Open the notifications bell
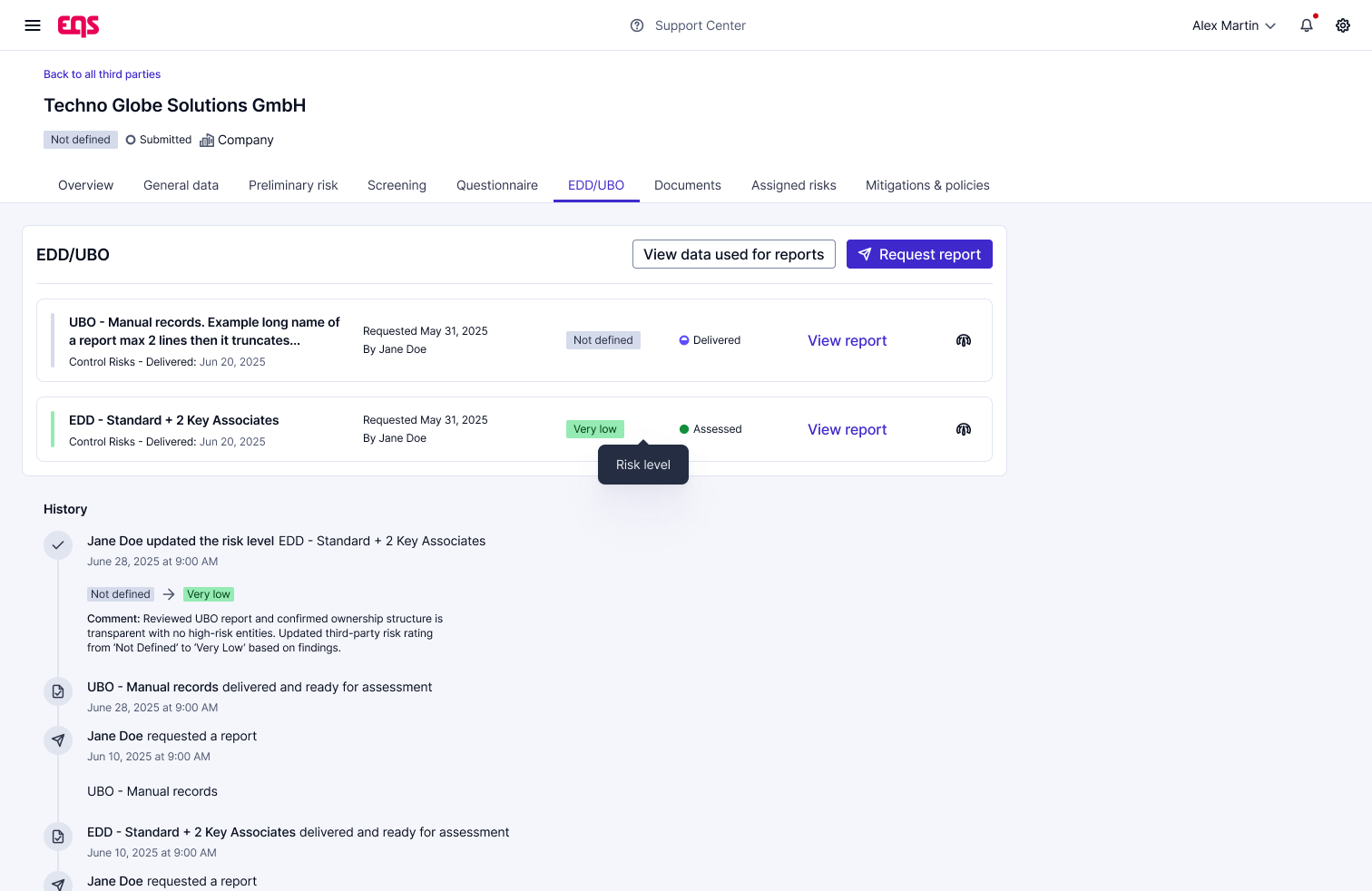 (1307, 25)
